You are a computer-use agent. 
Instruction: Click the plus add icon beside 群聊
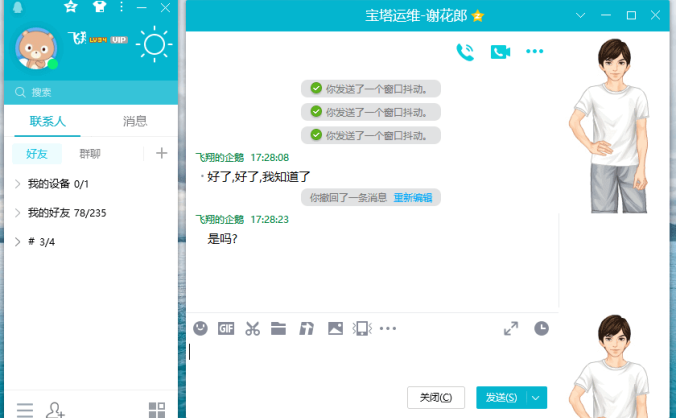[162, 153]
